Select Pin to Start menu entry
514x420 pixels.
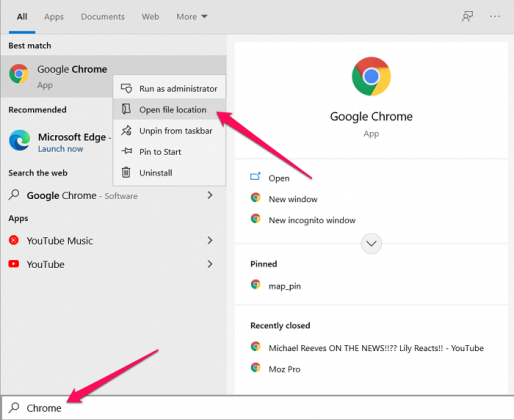pyautogui.click(x=169, y=152)
